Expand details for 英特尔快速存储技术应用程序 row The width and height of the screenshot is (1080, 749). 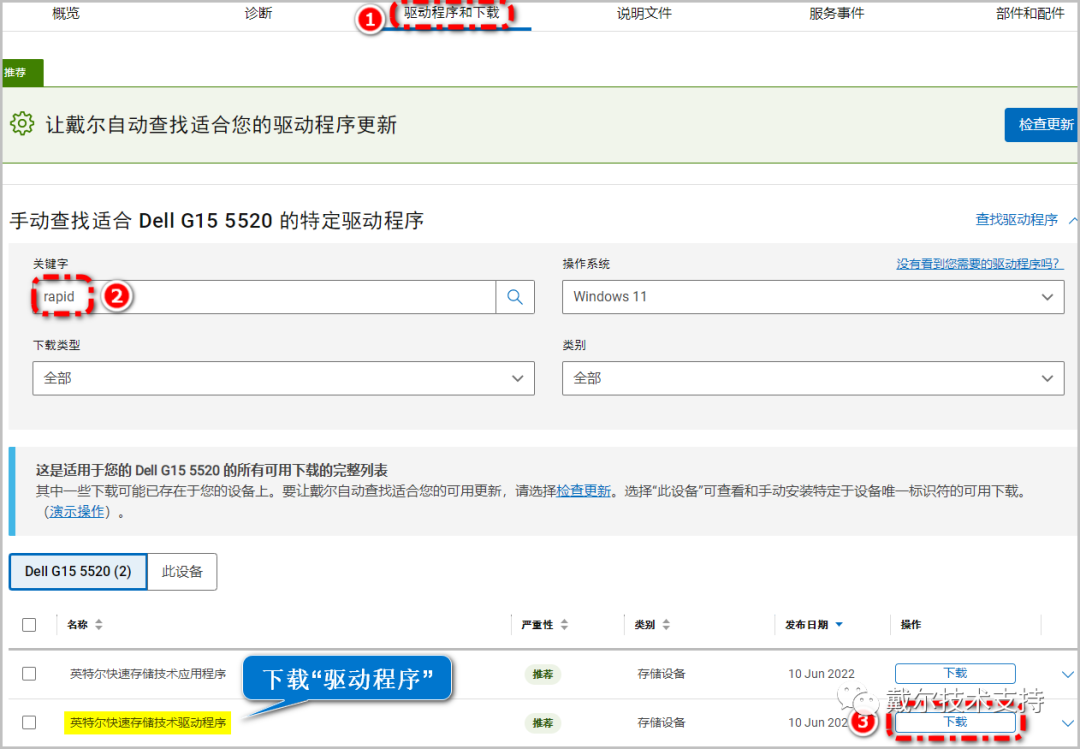point(1067,674)
